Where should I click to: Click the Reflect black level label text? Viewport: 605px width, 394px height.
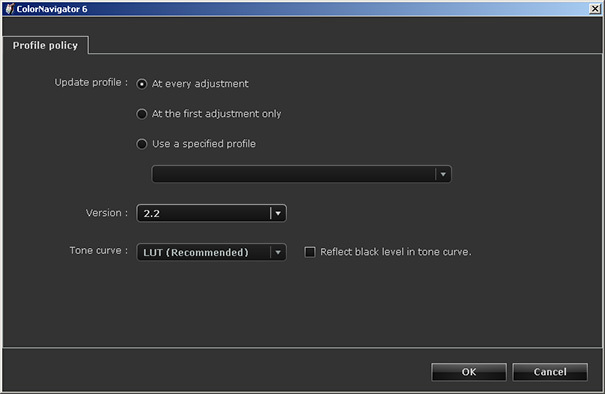tap(395, 252)
